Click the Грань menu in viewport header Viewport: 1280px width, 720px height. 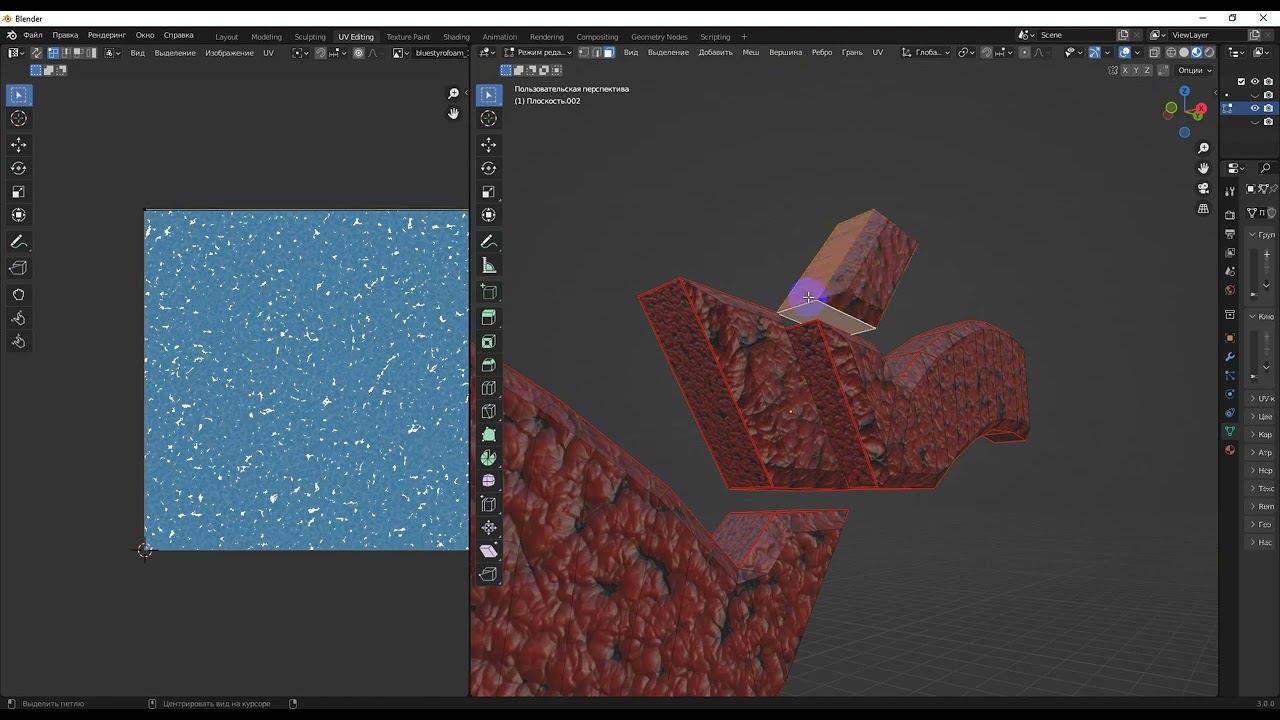pyautogui.click(x=852, y=52)
